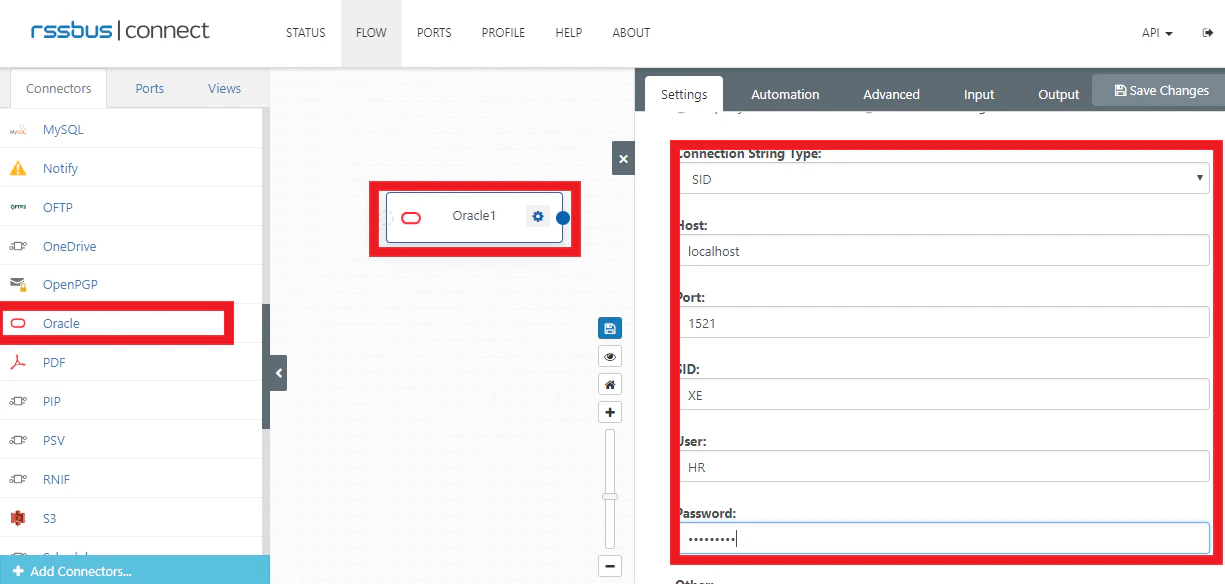Open the PROFILE menu item
Screen dimensions: 1225x584
(503, 33)
